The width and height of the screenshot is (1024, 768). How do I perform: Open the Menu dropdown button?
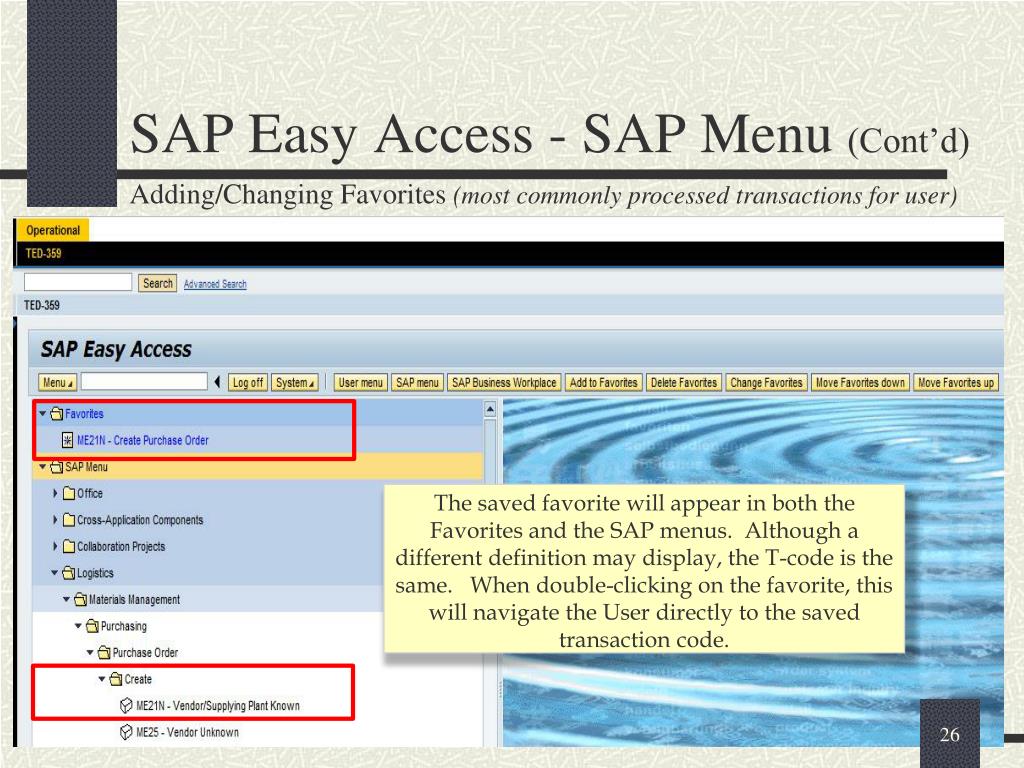pos(57,383)
